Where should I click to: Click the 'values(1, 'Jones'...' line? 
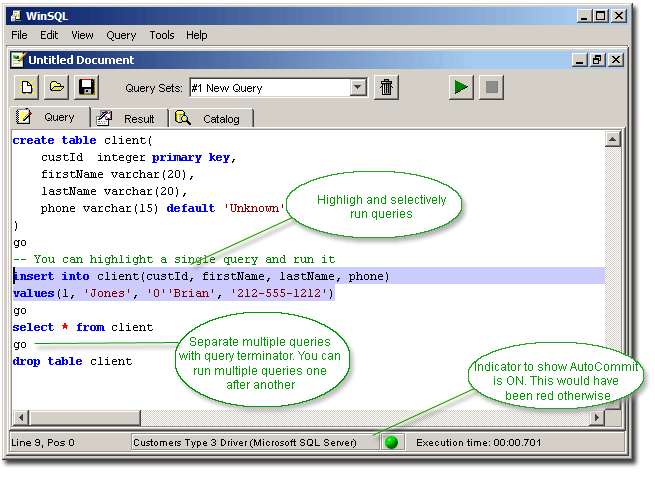point(173,293)
